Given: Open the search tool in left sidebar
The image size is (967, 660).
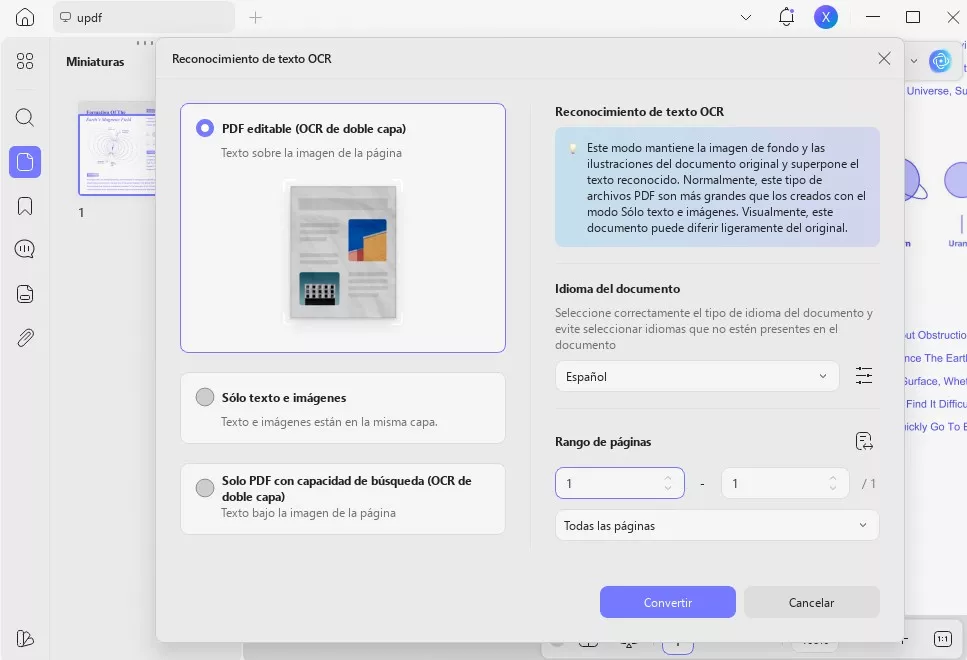Looking at the screenshot, I should [25, 117].
